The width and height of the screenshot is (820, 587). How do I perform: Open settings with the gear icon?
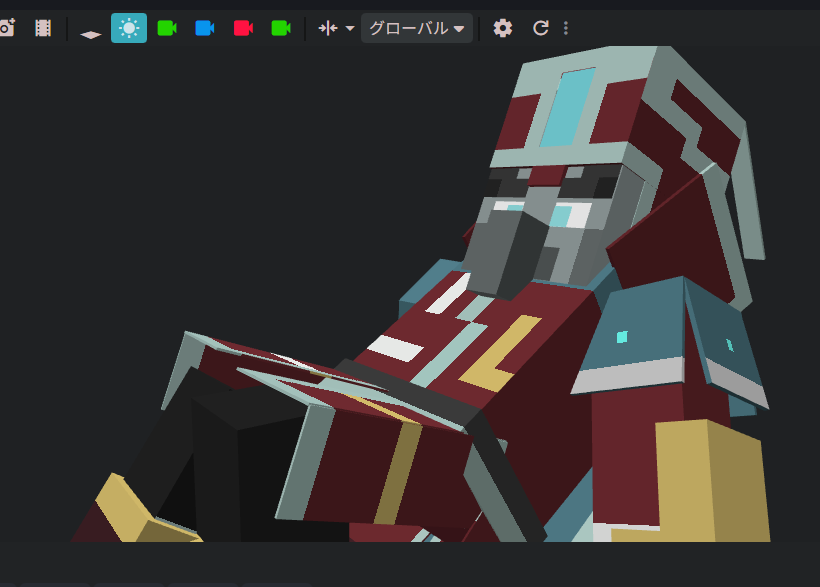503,28
